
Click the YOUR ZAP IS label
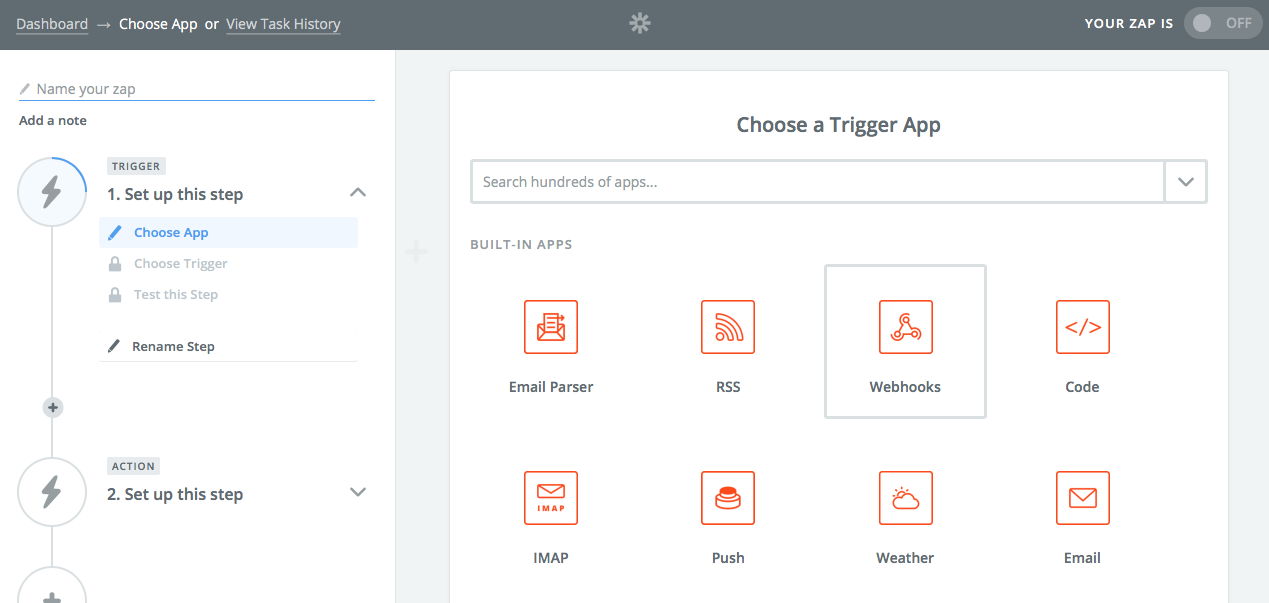1129,23
